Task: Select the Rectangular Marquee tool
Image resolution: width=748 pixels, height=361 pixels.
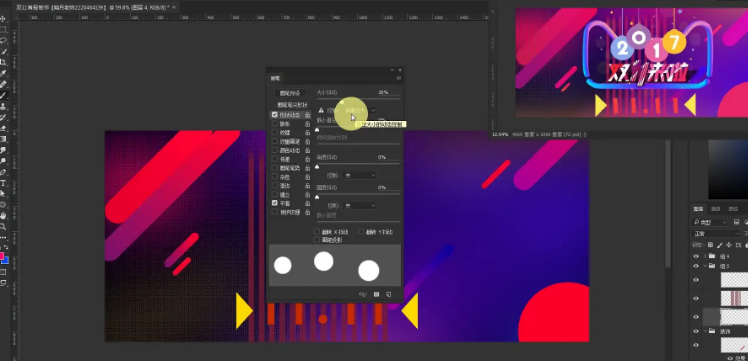Action: click(3, 30)
